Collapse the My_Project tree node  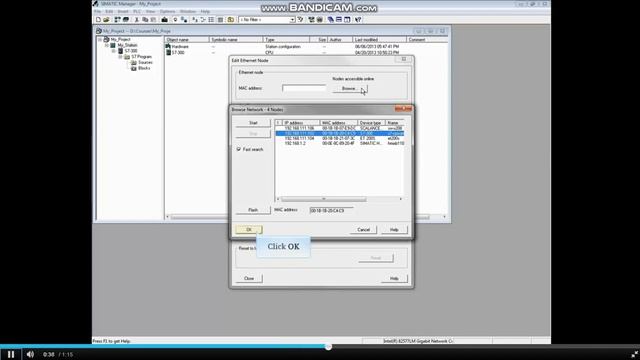(x=100, y=40)
